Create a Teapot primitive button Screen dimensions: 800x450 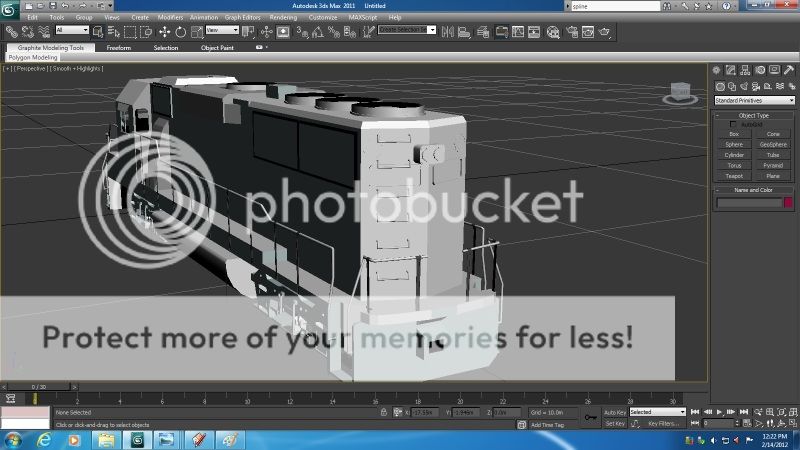pos(734,176)
